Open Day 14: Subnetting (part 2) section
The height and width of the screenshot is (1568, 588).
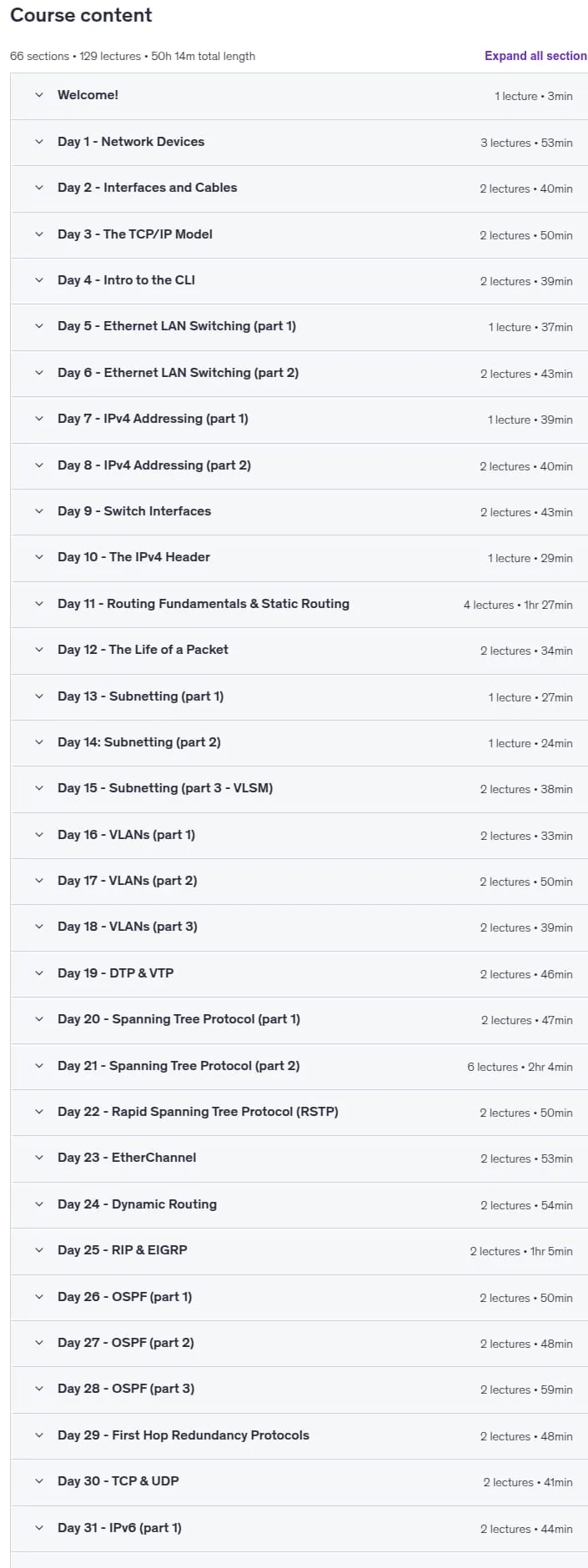tap(299, 742)
